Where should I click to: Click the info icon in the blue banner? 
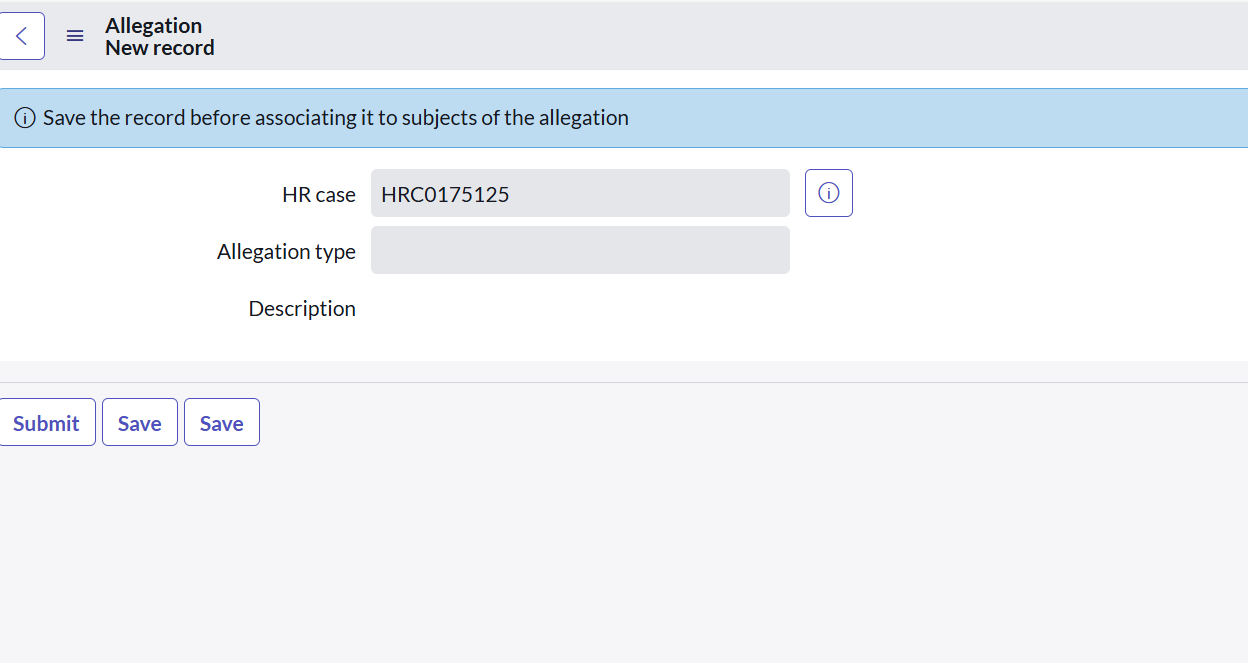click(25, 118)
